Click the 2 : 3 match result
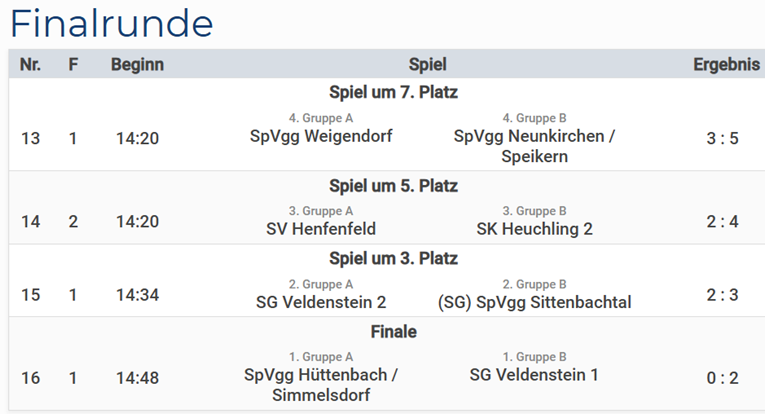765x414 pixels. [722, 295]
